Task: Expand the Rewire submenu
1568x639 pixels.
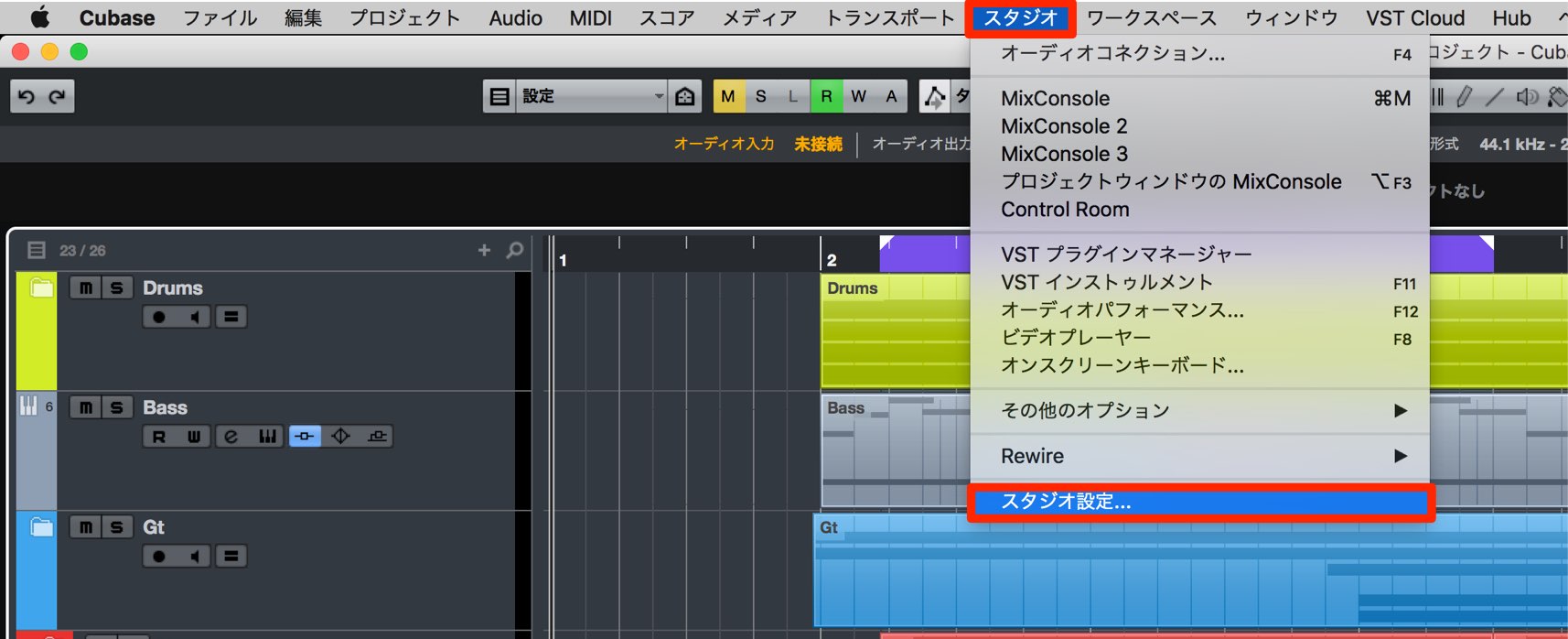Action: point(1200,456)
